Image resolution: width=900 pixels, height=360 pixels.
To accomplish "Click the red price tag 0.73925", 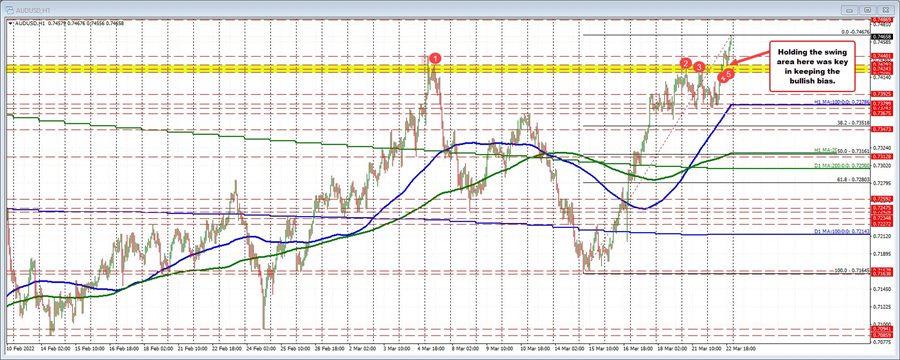I will tap(882, 93).
